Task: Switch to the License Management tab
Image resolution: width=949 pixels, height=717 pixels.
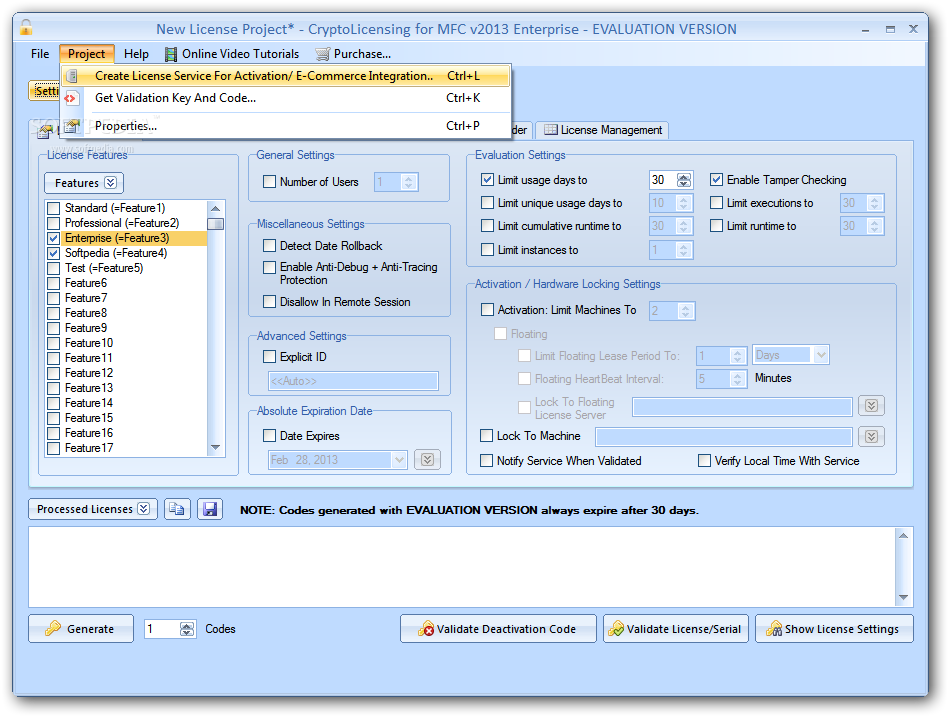Action: tap(603, 130)
